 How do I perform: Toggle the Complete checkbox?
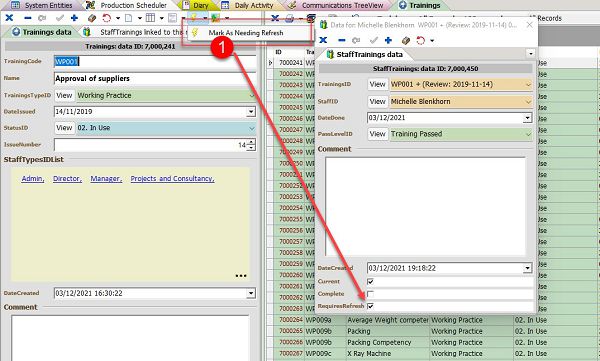tap(370, 294)
